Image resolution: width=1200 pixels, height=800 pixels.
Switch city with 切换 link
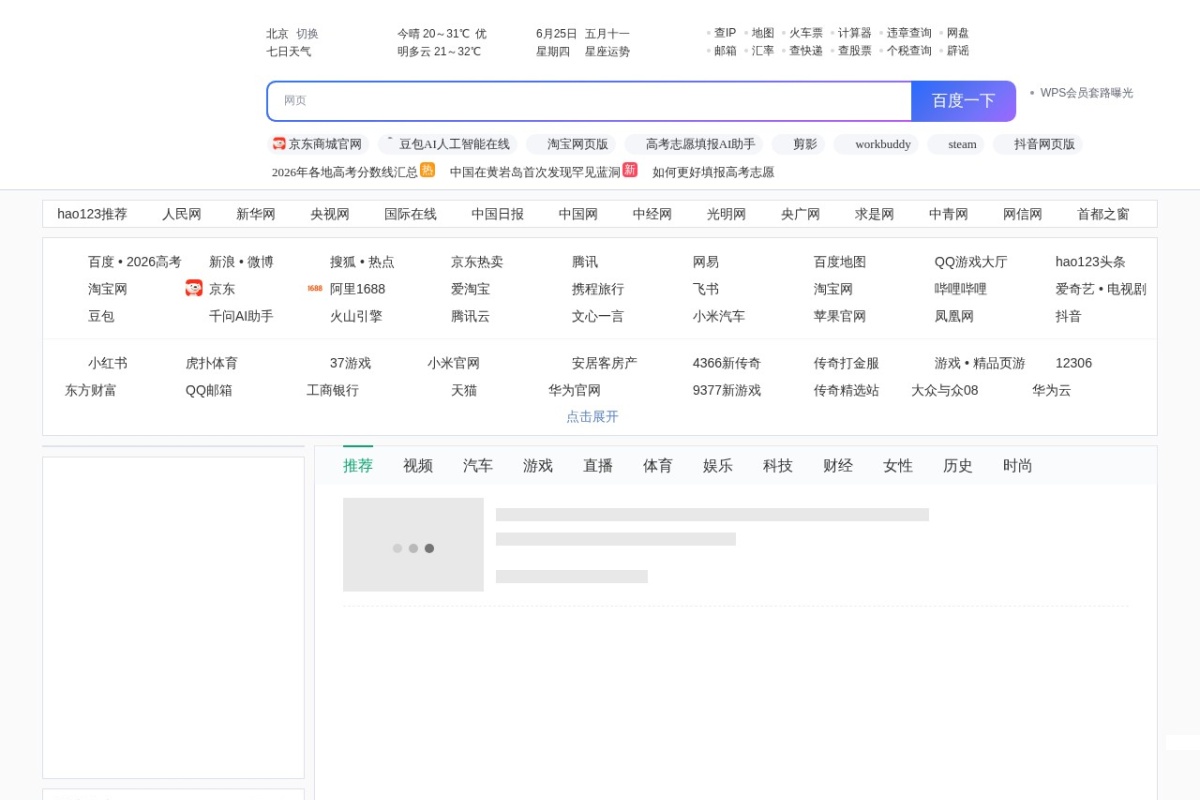pos(307,33)
